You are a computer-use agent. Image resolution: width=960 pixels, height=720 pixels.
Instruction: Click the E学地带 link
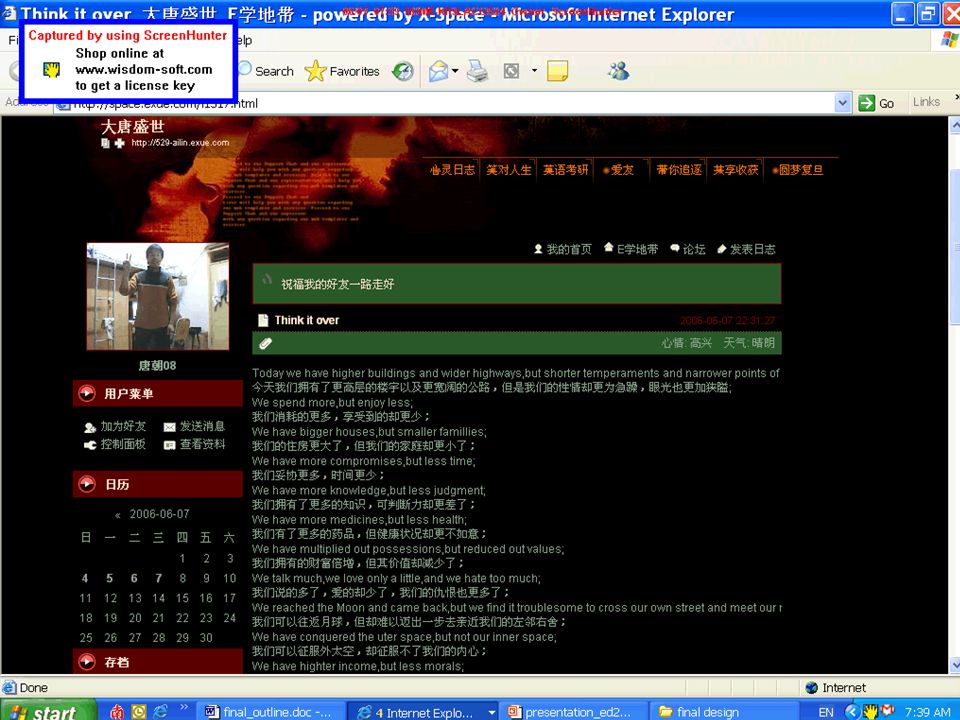(x=631, y=249)
